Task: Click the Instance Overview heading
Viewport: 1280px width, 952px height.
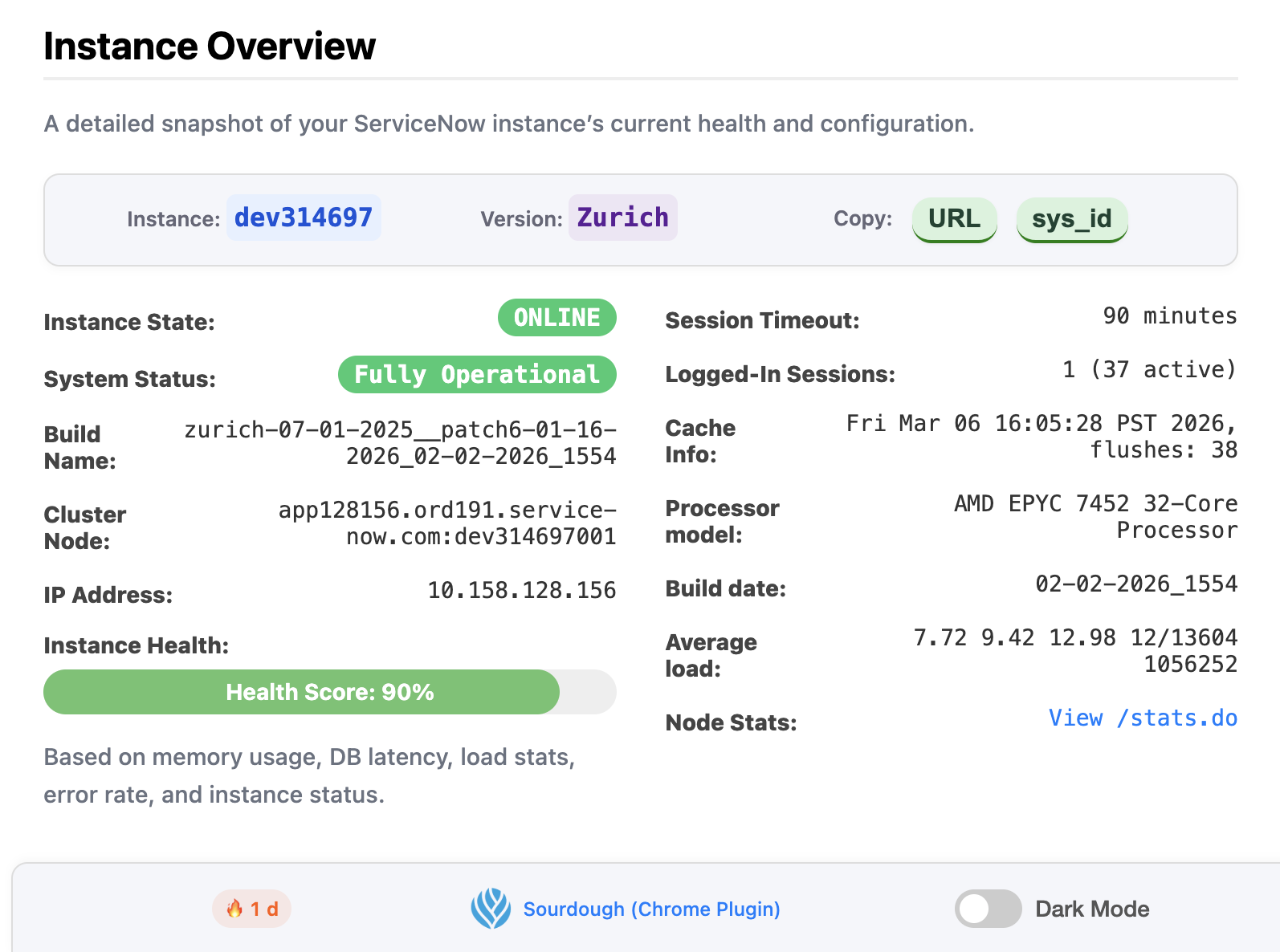Action: pos(210,46)
